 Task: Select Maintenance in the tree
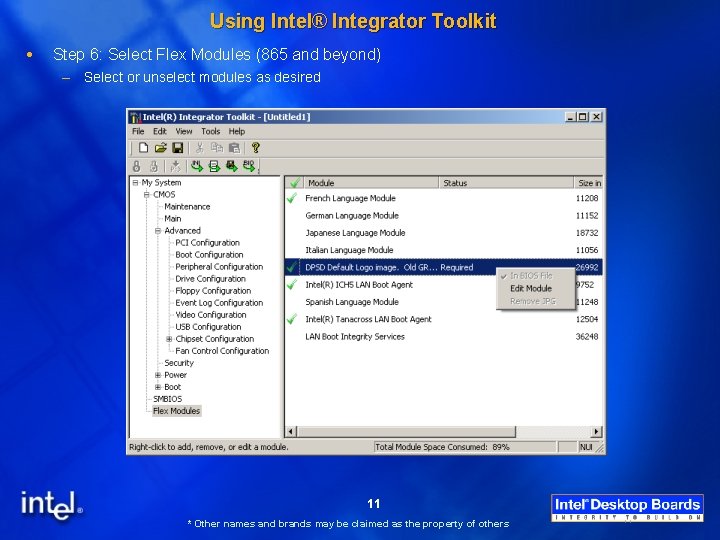pyautogui.click(x=187, y=207)
